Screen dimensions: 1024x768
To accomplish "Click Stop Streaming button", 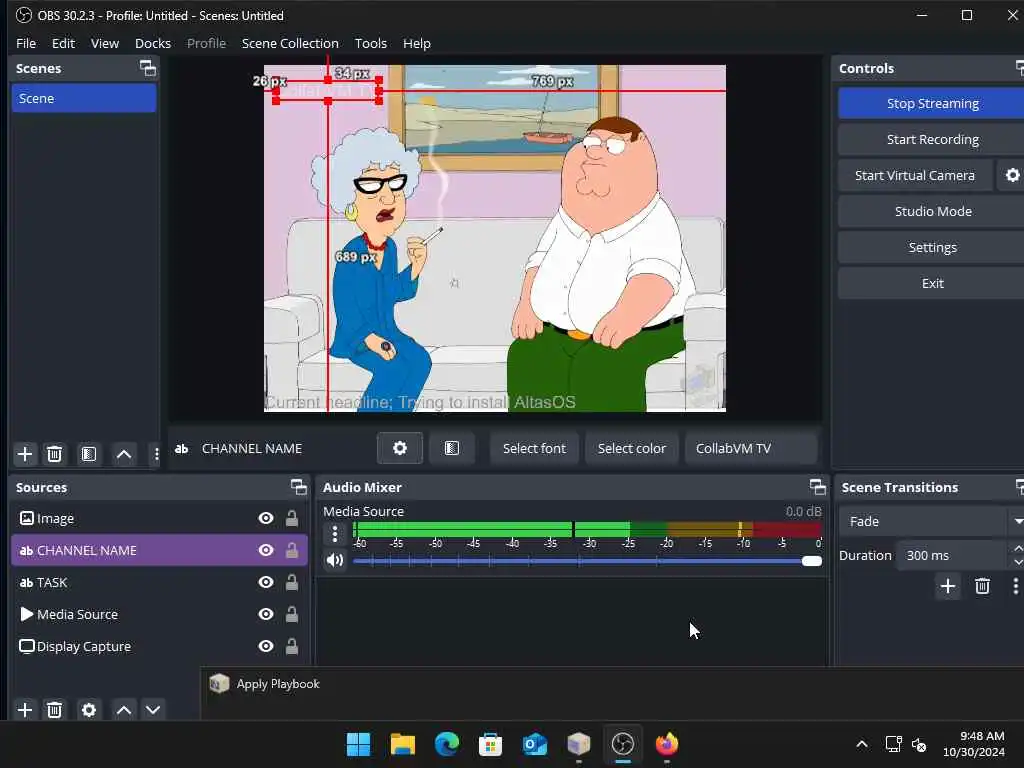I will 932,103.
